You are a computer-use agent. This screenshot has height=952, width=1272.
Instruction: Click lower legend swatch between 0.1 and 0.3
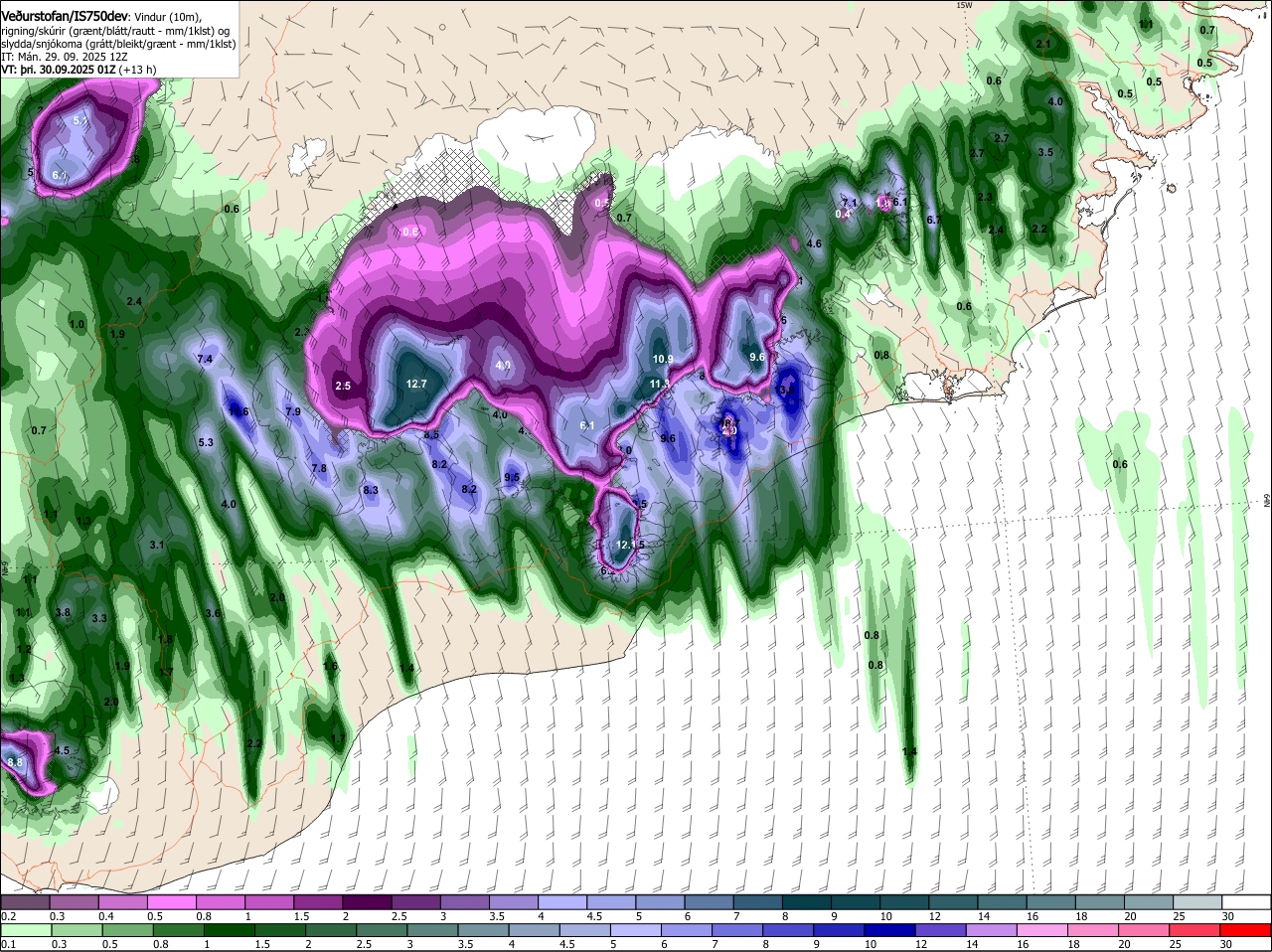(x=25, y=930)
